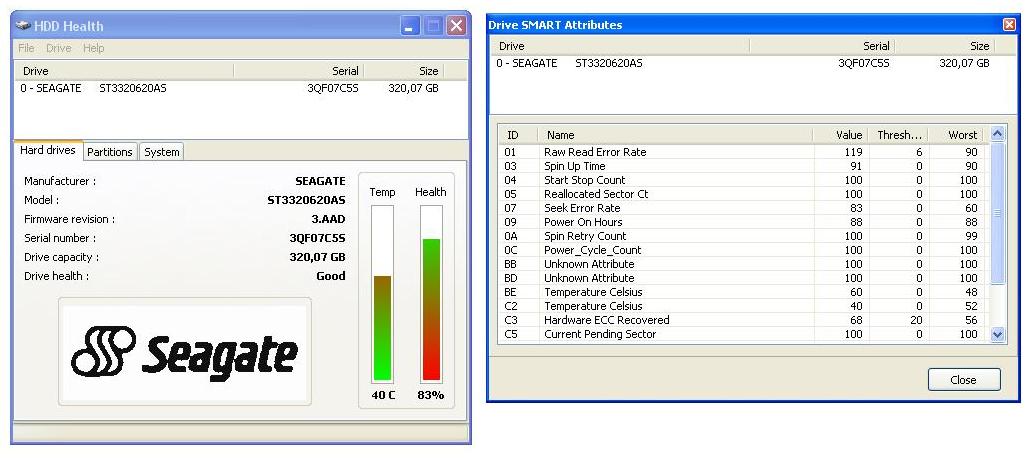Open the Drive menu in HDD Health
Viewport: 1030px width, 462px height.
coord(58,48)
